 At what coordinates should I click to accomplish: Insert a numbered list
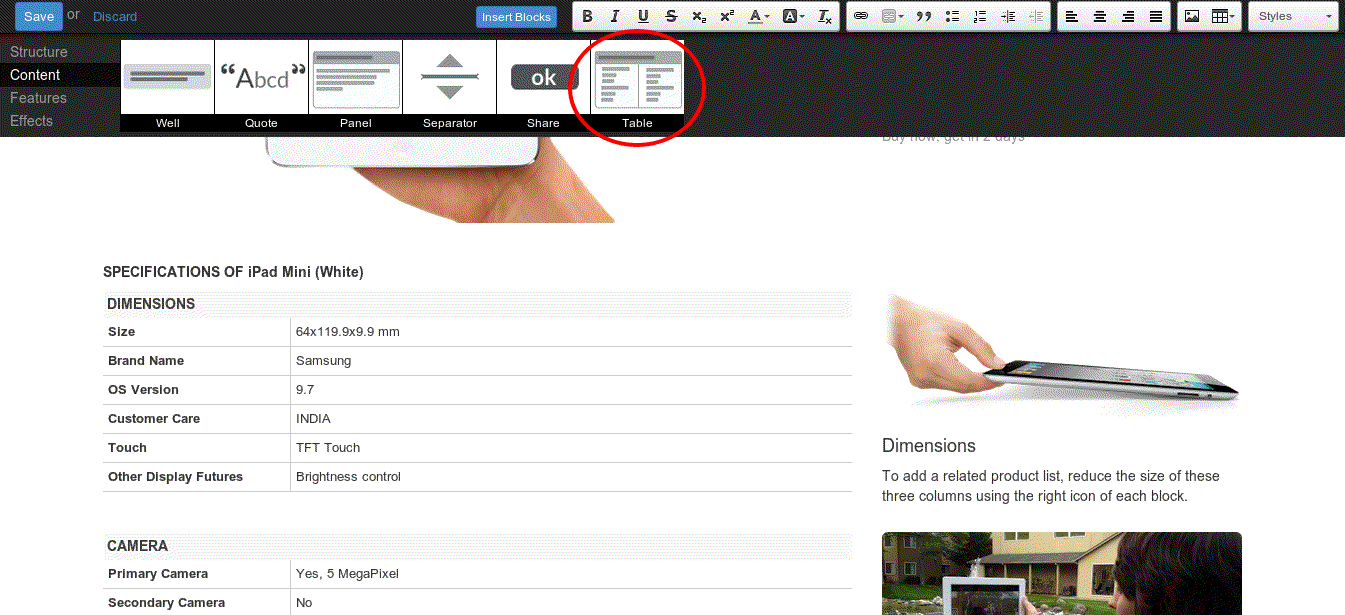980,16
